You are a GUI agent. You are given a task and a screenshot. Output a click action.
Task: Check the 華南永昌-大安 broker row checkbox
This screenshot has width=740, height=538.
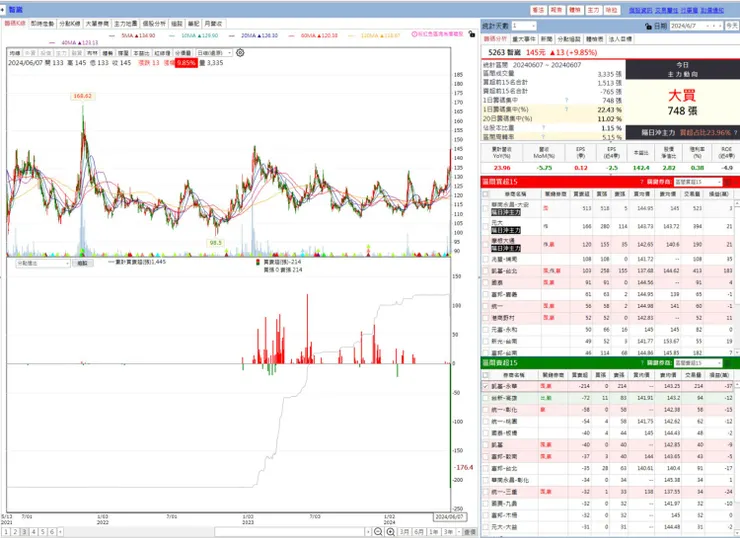[x=486, y=208]
